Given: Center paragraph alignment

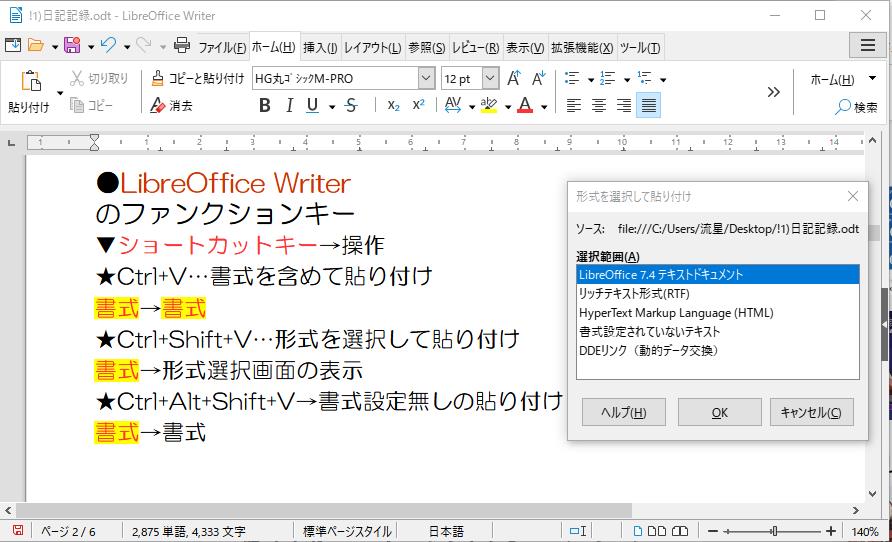Looking at the screenshot, I should pyautogui.click(x=598, y=105).
